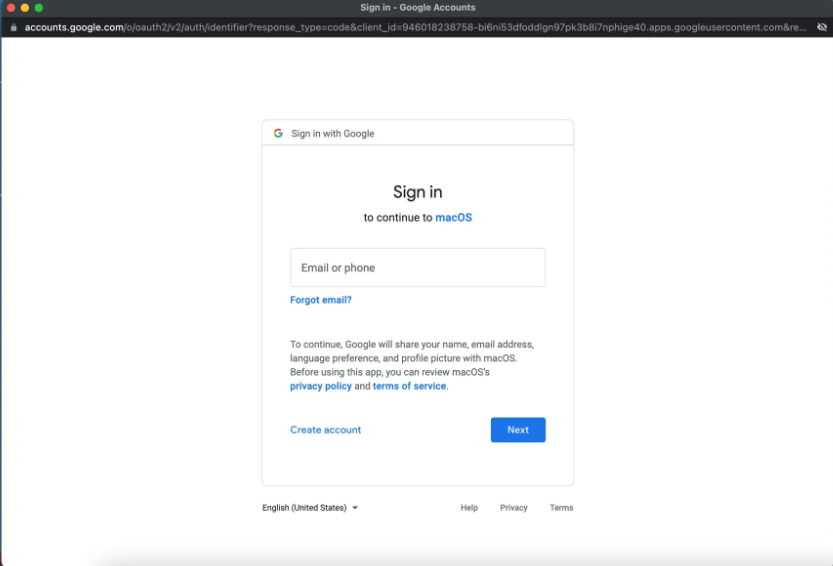Image resolution: width=833 pixels, height=566 pixels.
Task: Click Create account
Action: click(x=326, y=429)
